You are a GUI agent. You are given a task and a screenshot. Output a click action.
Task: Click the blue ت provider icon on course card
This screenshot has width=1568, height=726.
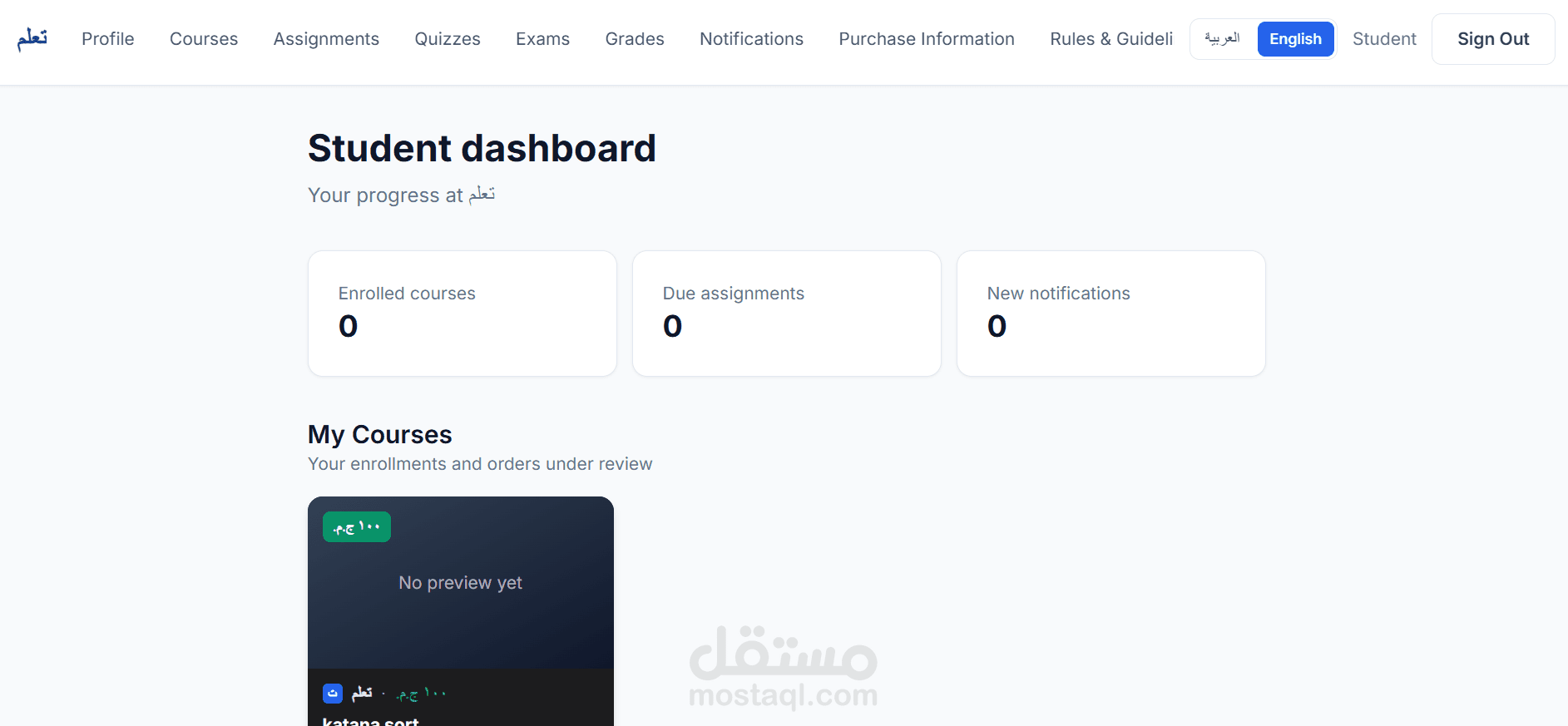(333, 693)
